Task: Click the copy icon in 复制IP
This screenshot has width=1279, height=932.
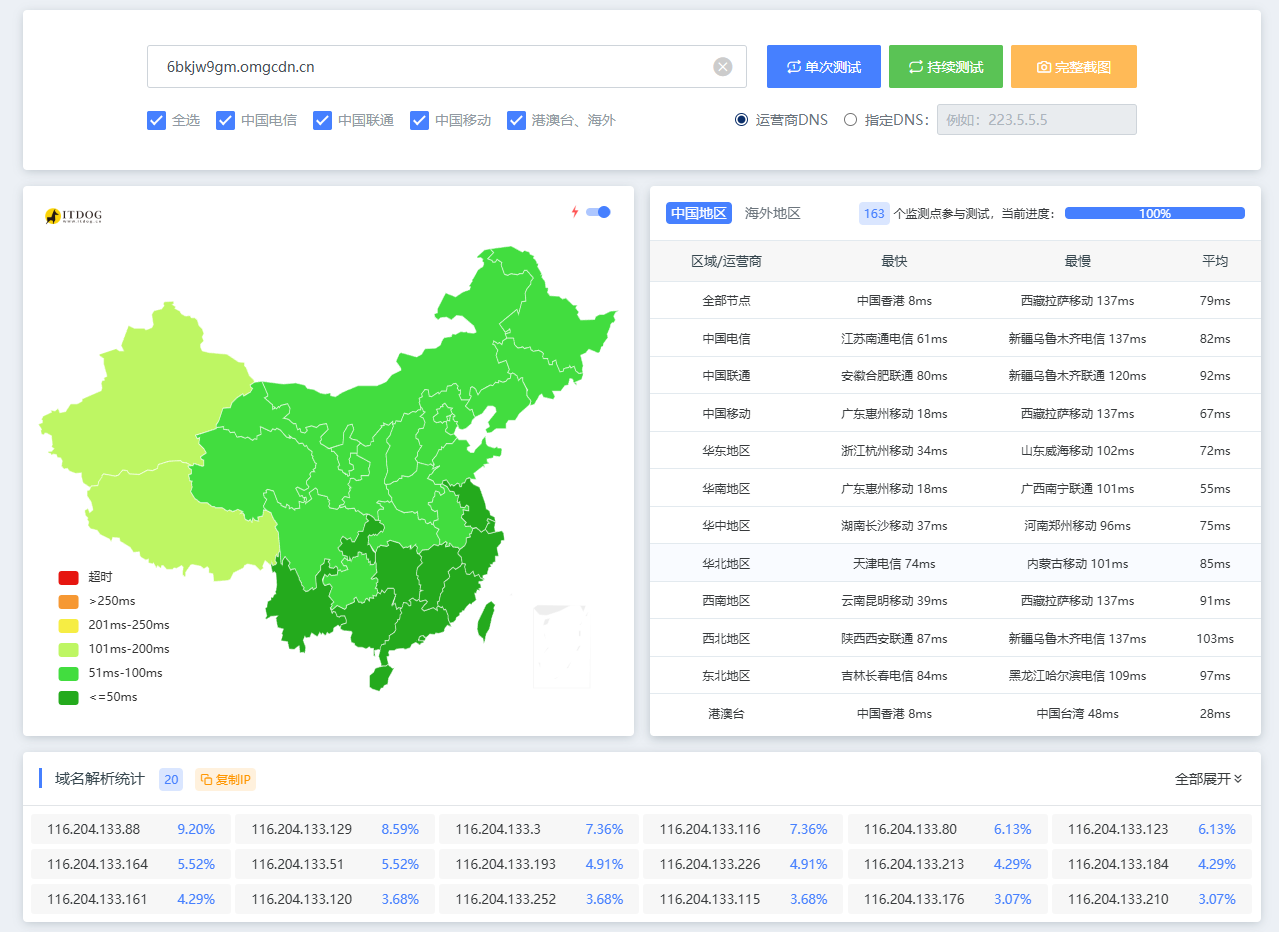Action: [x=206, y=780]
